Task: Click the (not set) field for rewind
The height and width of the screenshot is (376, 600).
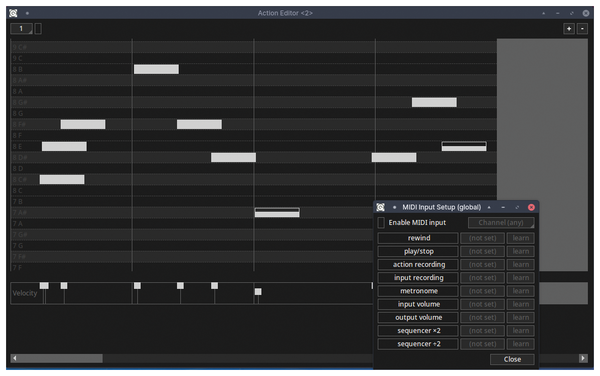Action: tap(482, 238)
